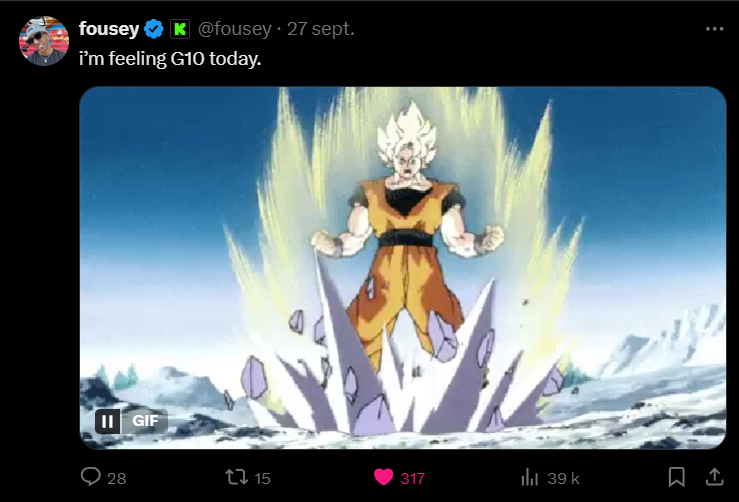Image resolution: width=739 pixels, height=502 pixels.
Task: Click the 39 k views count
Action: (x=563, y=479)
